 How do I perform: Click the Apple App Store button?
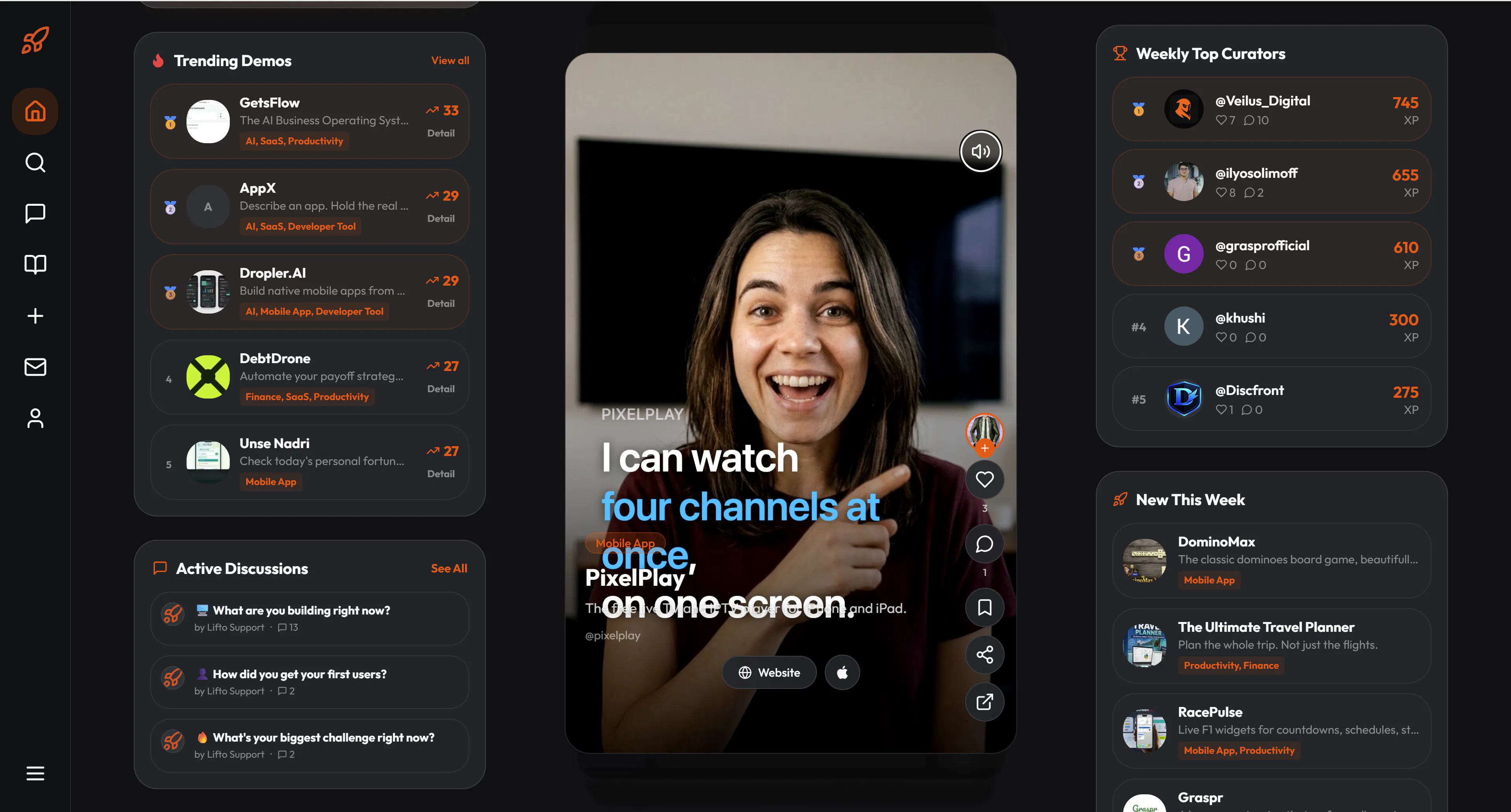pos(842,672)
